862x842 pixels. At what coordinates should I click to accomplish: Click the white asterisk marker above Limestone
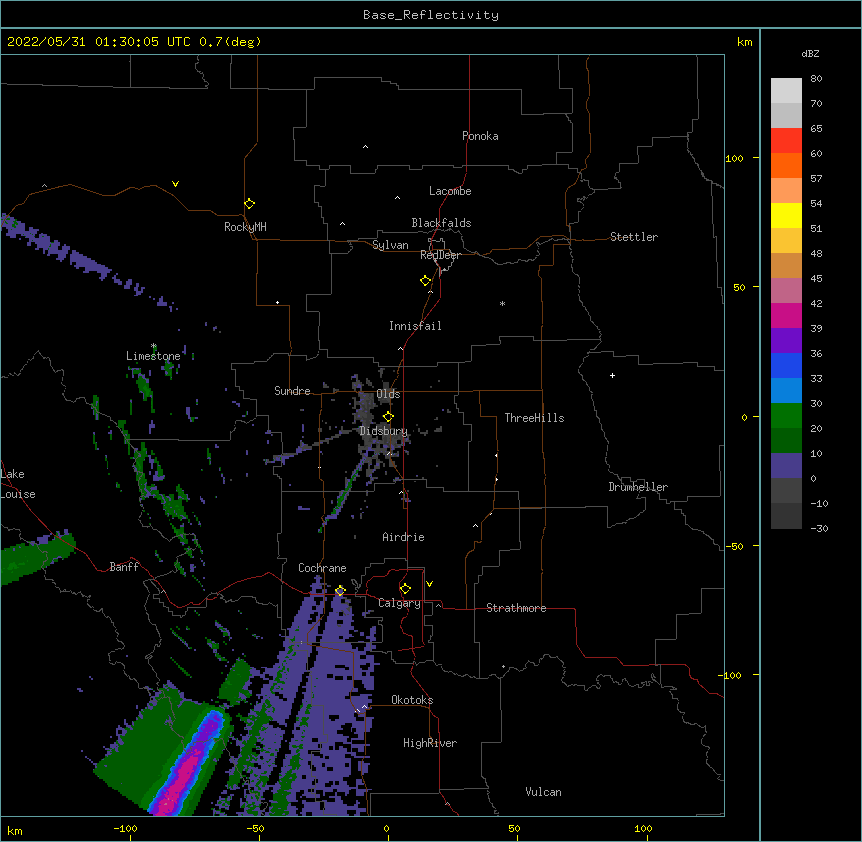154,346
